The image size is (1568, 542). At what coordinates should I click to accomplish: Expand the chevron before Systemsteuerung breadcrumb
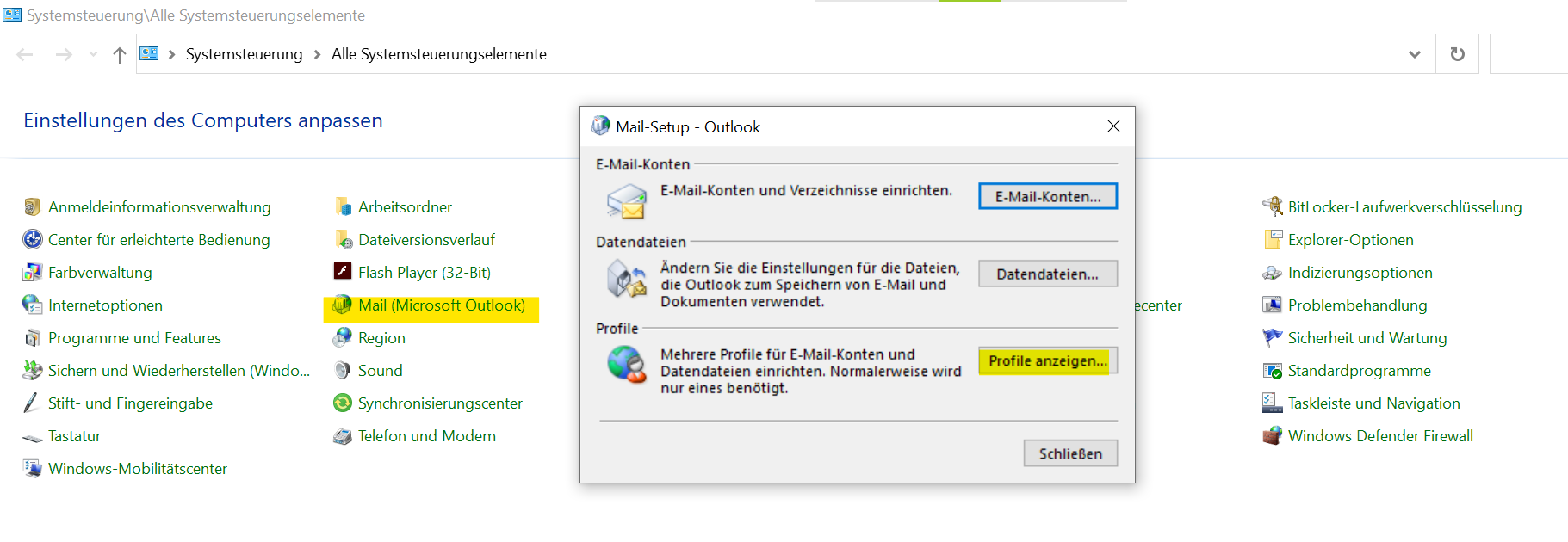(171, 54)
